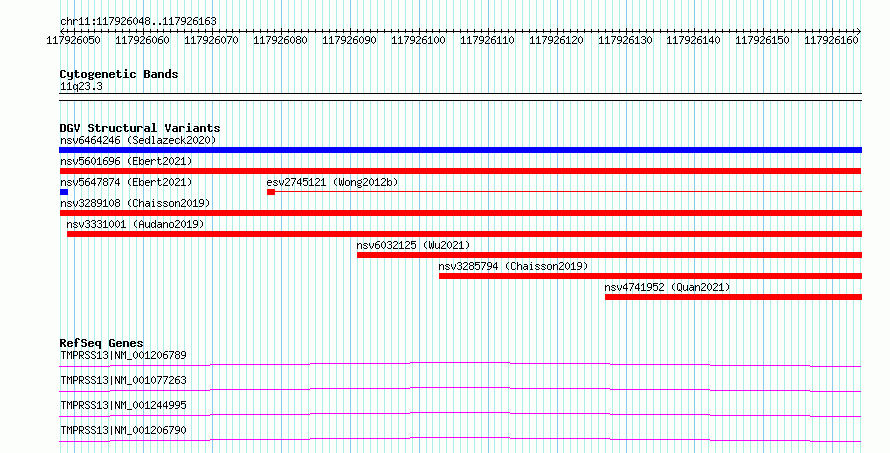Select the blue nsv6464246 variant bar
Image resolution: width=890 pixels, height=453 pixels.
pos(460,150)
